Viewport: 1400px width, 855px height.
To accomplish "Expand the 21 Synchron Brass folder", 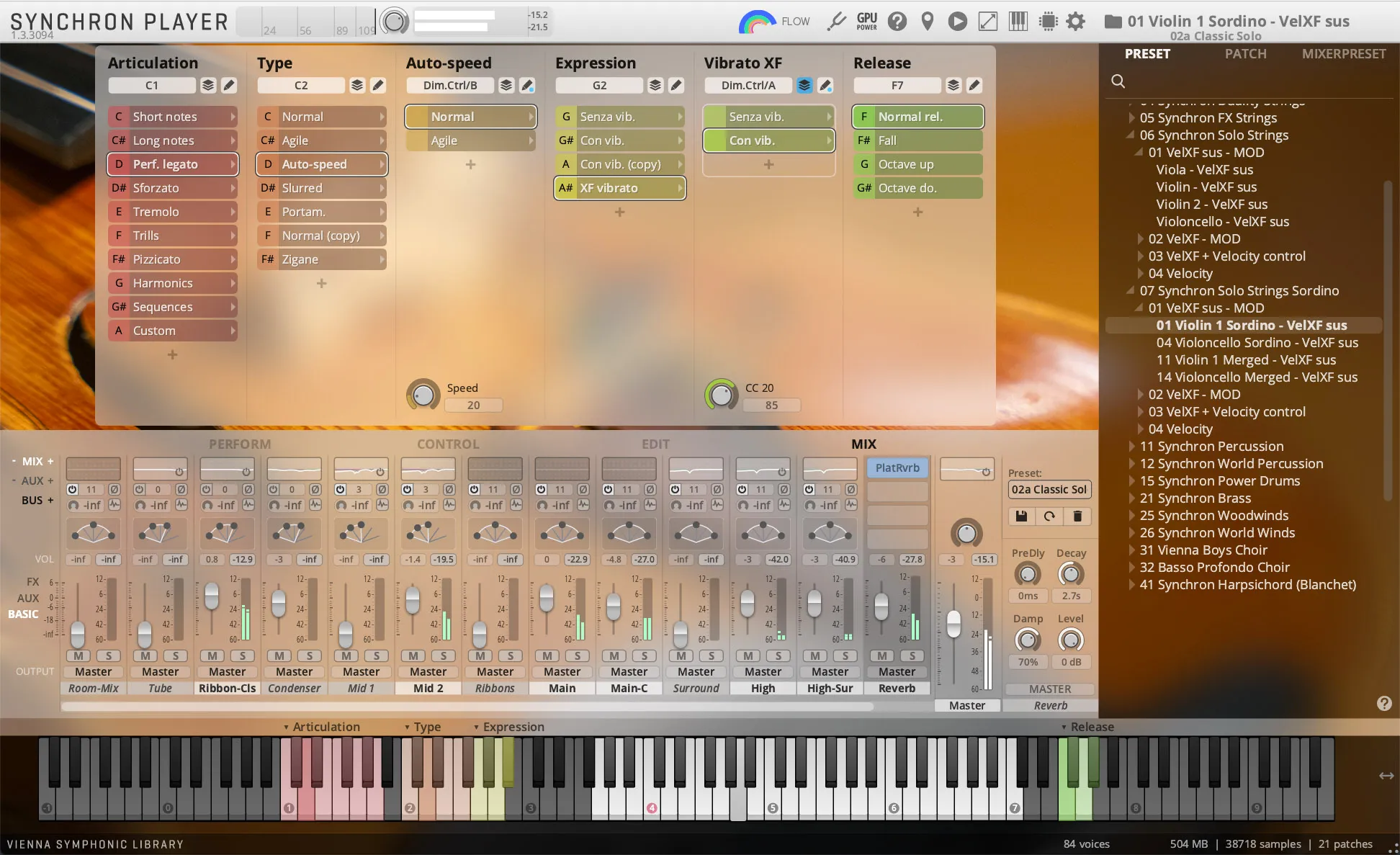I will pos(1131,498).
